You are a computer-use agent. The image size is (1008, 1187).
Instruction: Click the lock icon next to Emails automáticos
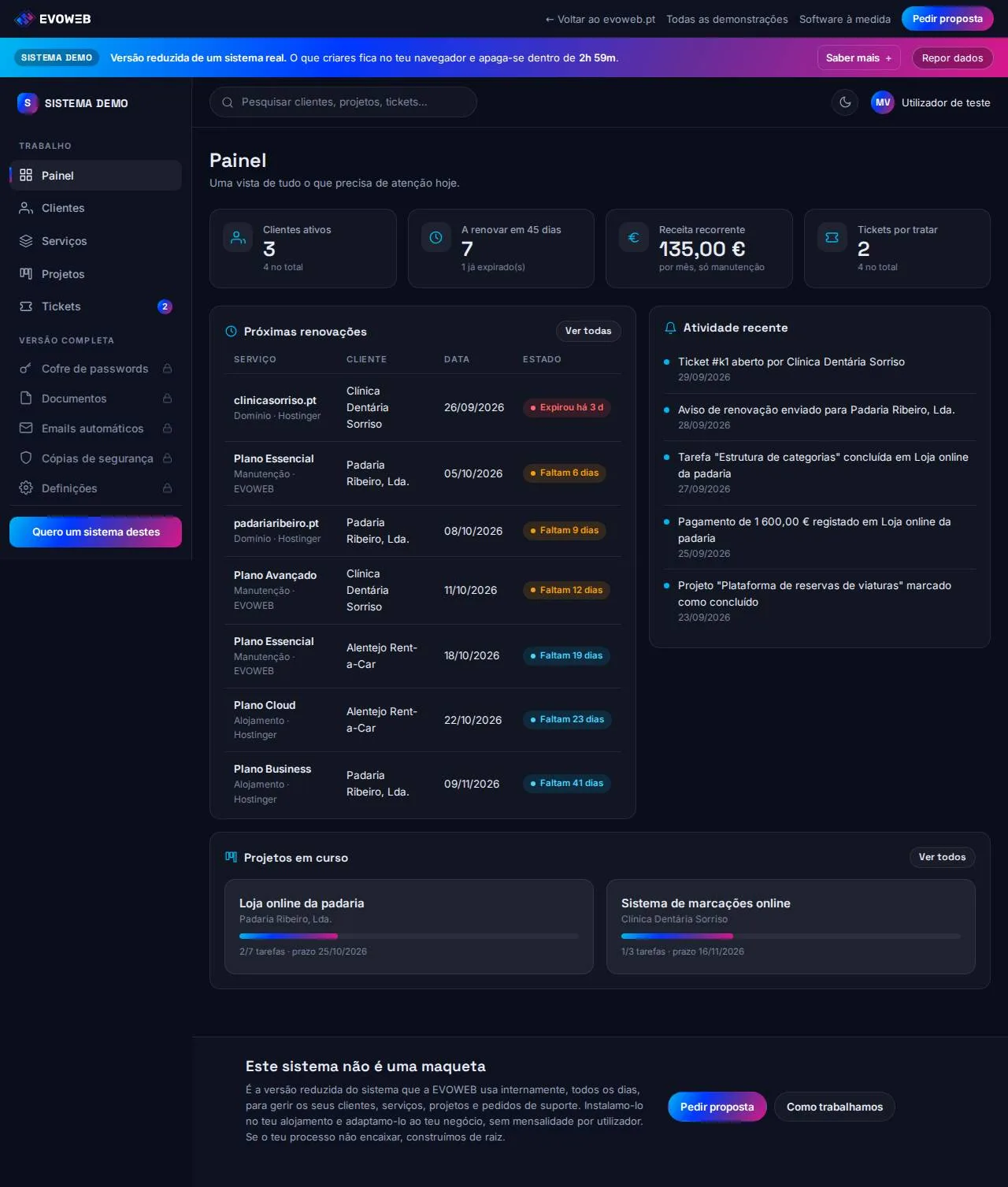coord(167,428)
